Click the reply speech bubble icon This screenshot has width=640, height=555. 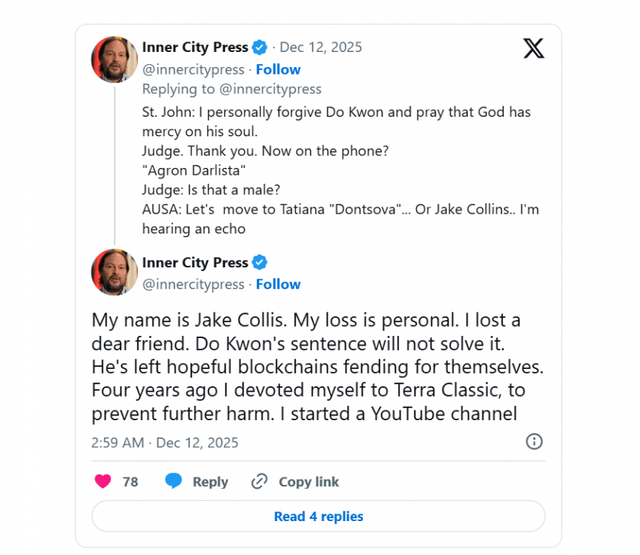[x=174, y=481]
